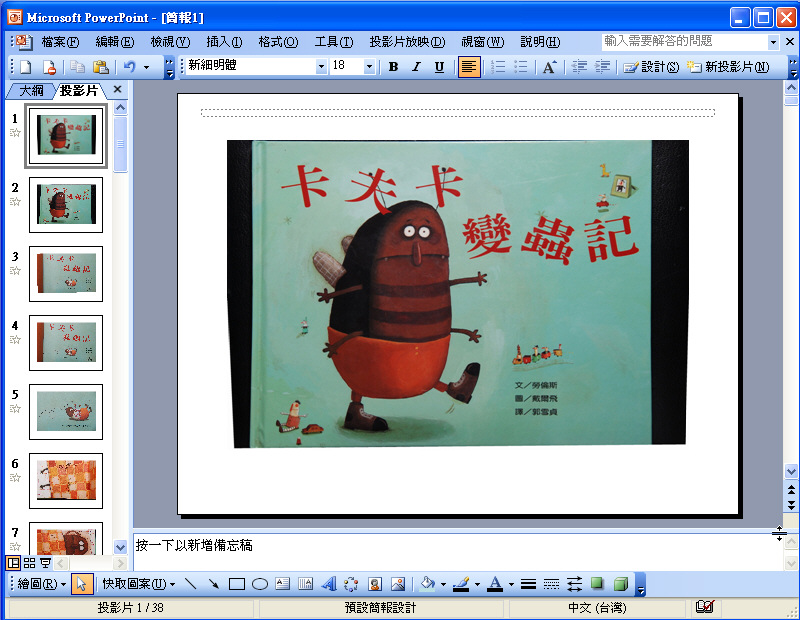Apply bulleted list formatting

pyautogui.click(x=521, y=67)
